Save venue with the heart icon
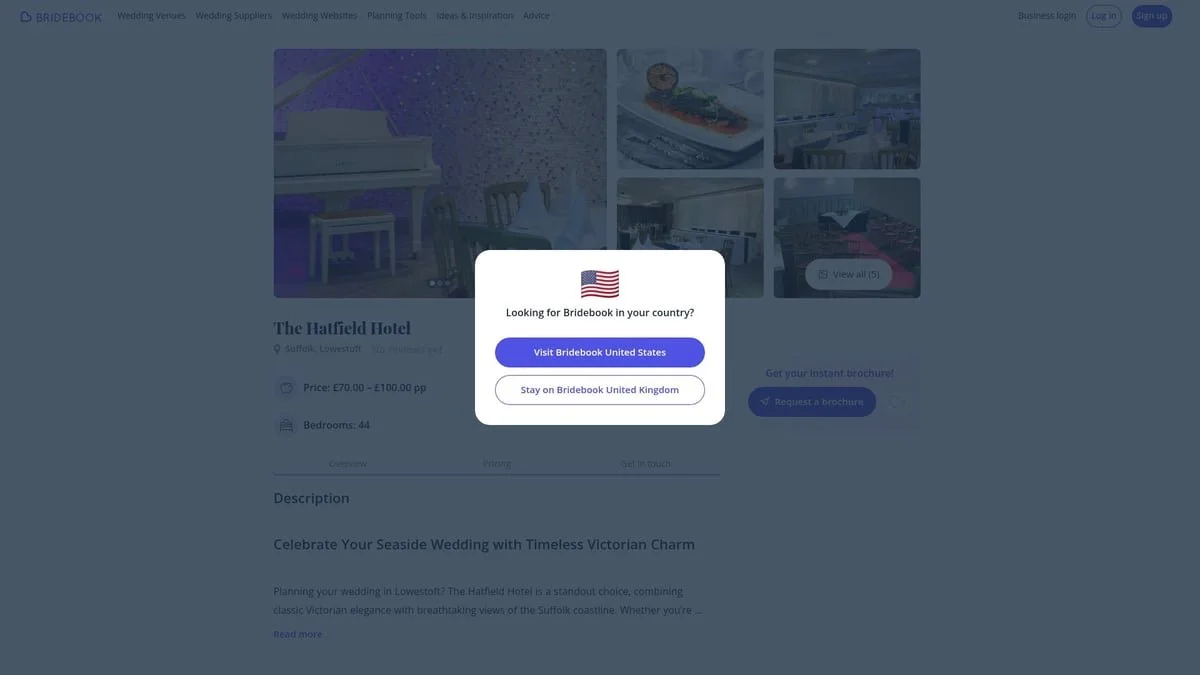This screenshot has height=675, width=1200. click(897, 402)
